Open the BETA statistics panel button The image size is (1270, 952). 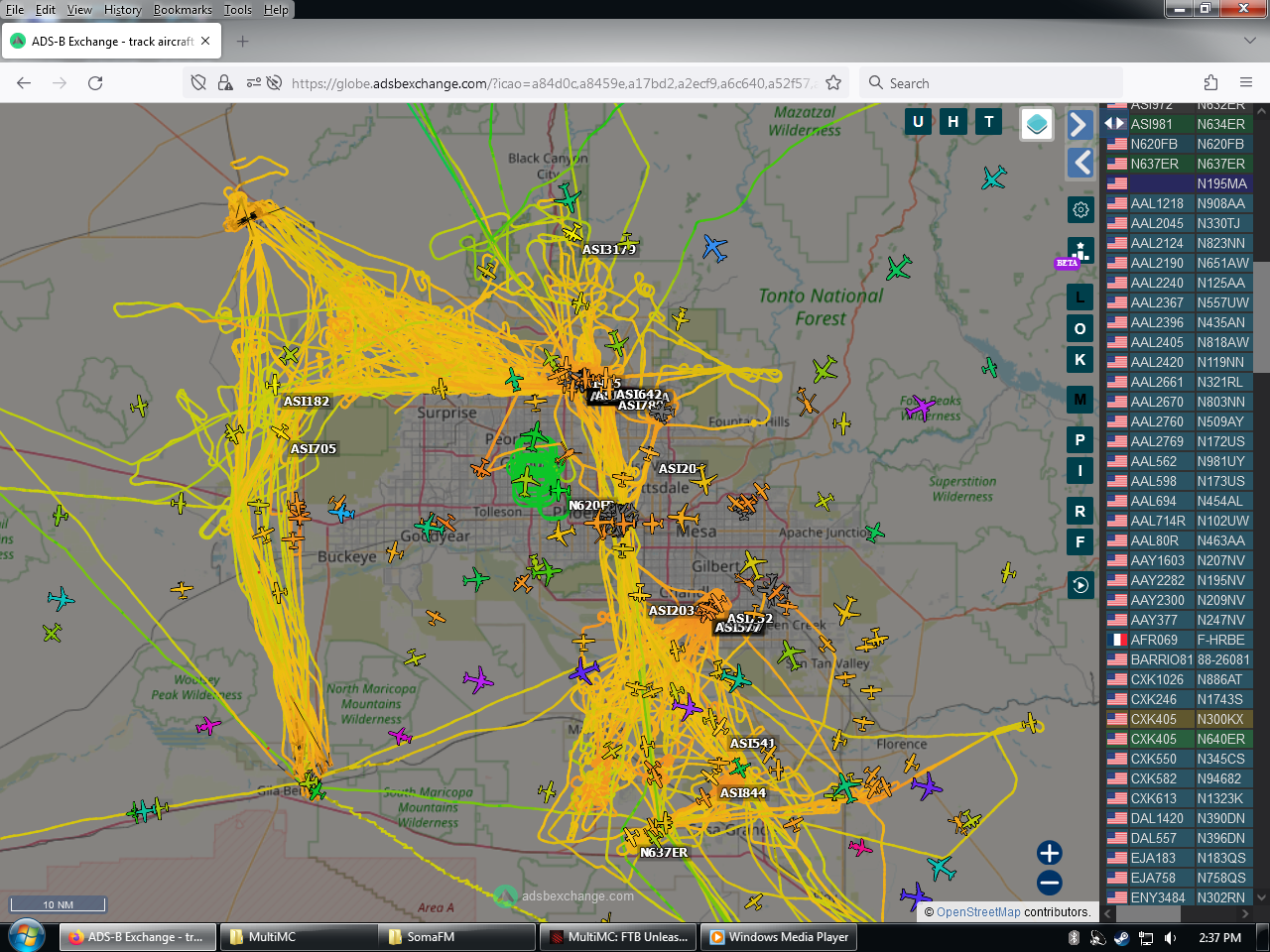click(1079, 251)
